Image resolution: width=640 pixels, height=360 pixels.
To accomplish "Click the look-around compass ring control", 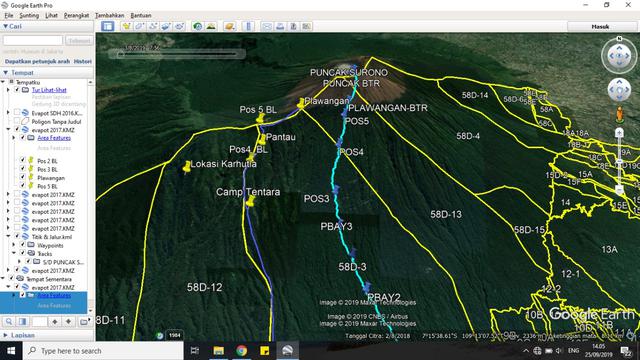I will point(619,55).
